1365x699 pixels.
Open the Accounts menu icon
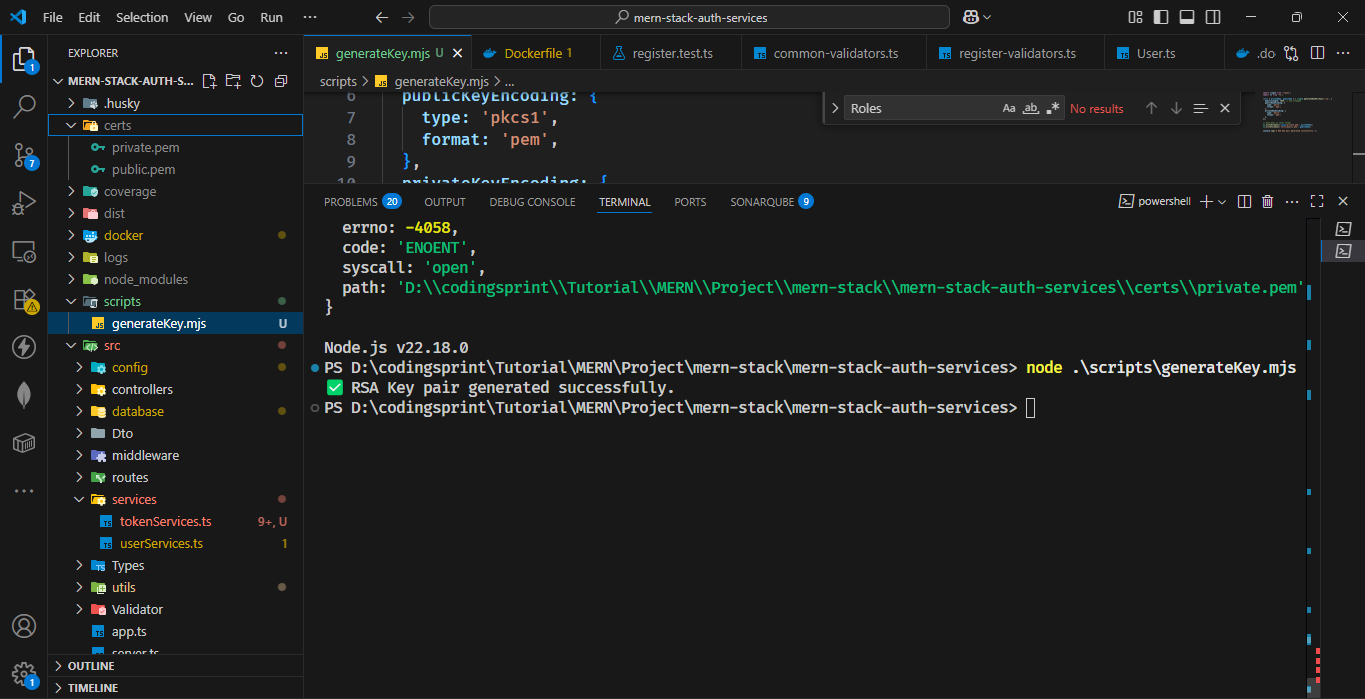[24, 627]
